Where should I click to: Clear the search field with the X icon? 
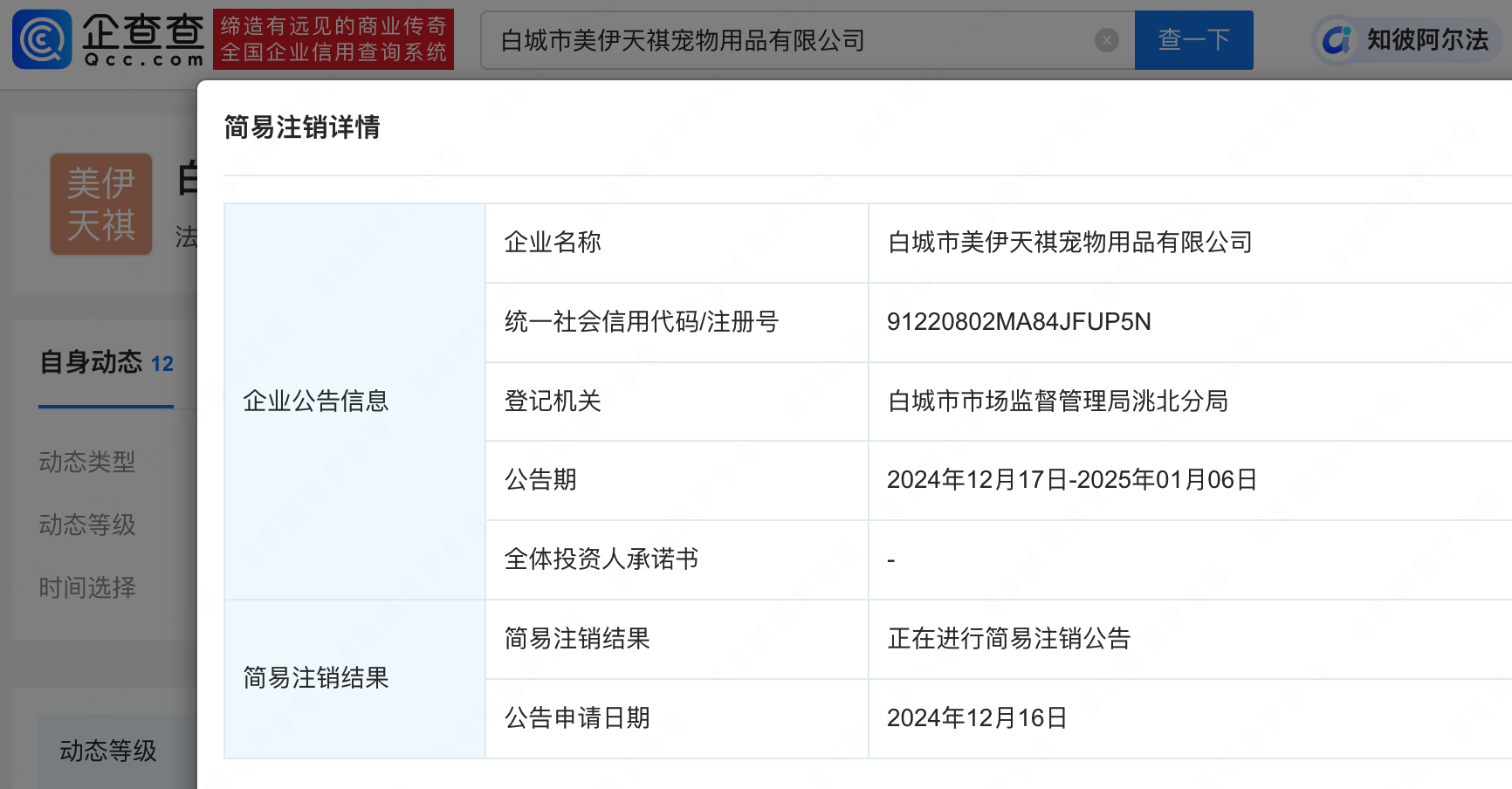pos(1106,40)
